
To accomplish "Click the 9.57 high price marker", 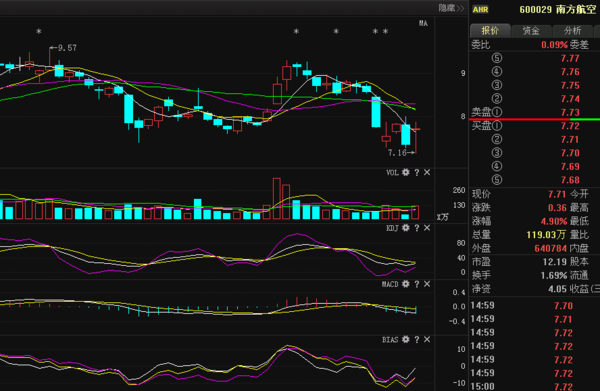I will coord(63,48).
